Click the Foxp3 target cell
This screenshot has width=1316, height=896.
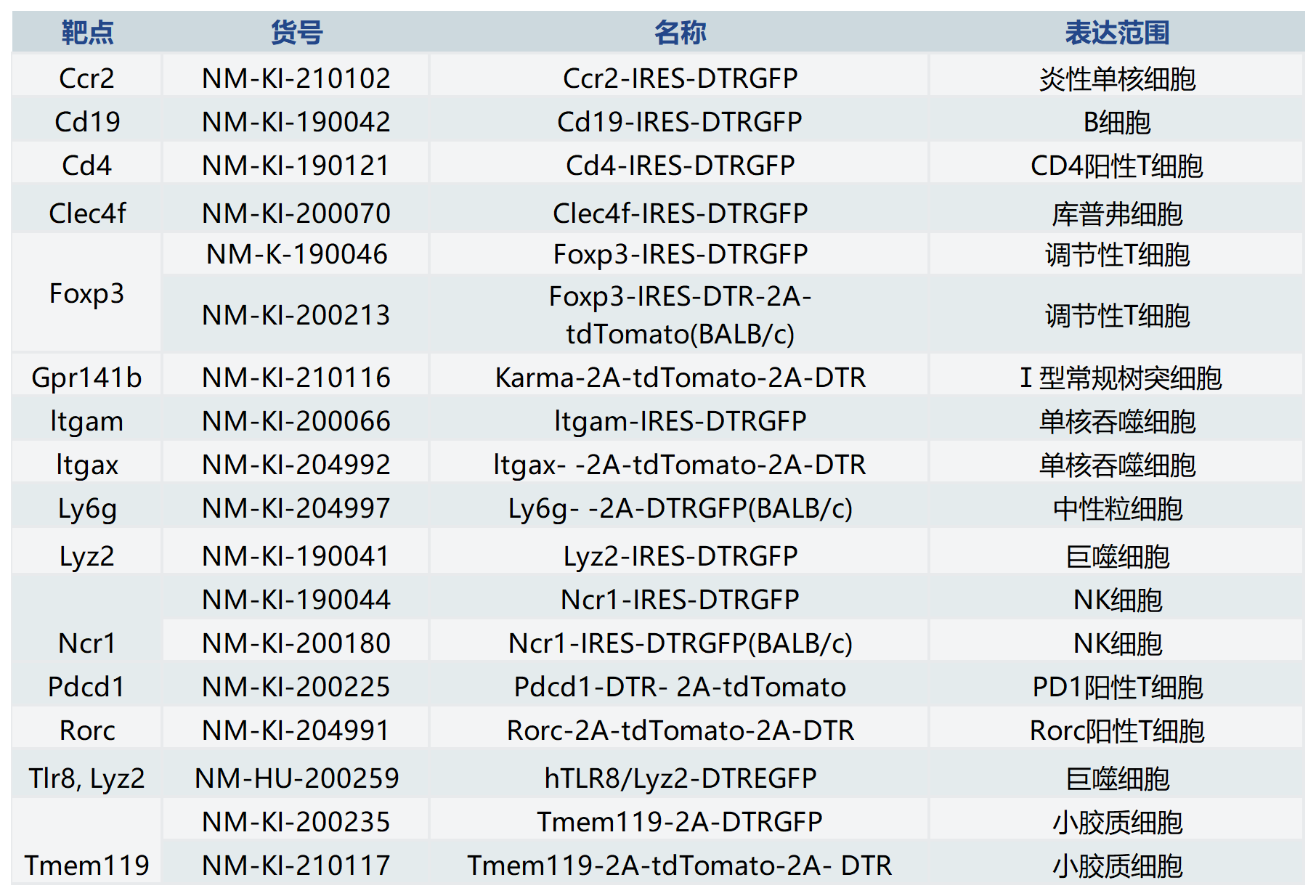[x=86, y=293]
